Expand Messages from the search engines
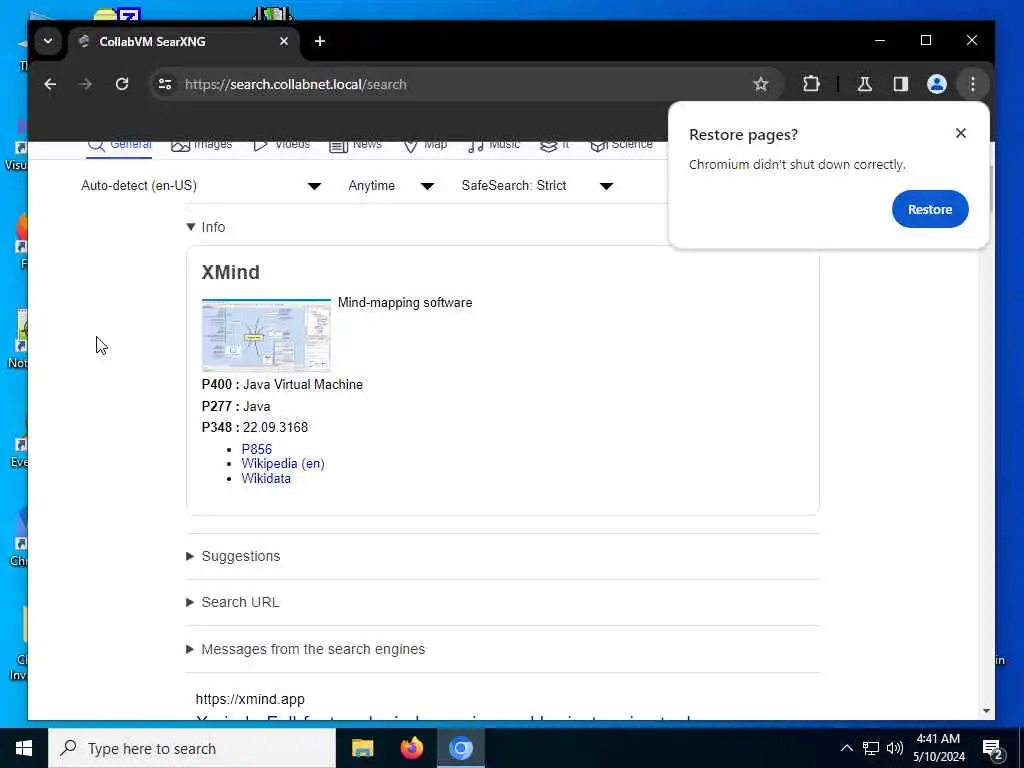The width and height of the screenshot is (1024, 768). tap(306, 649)
